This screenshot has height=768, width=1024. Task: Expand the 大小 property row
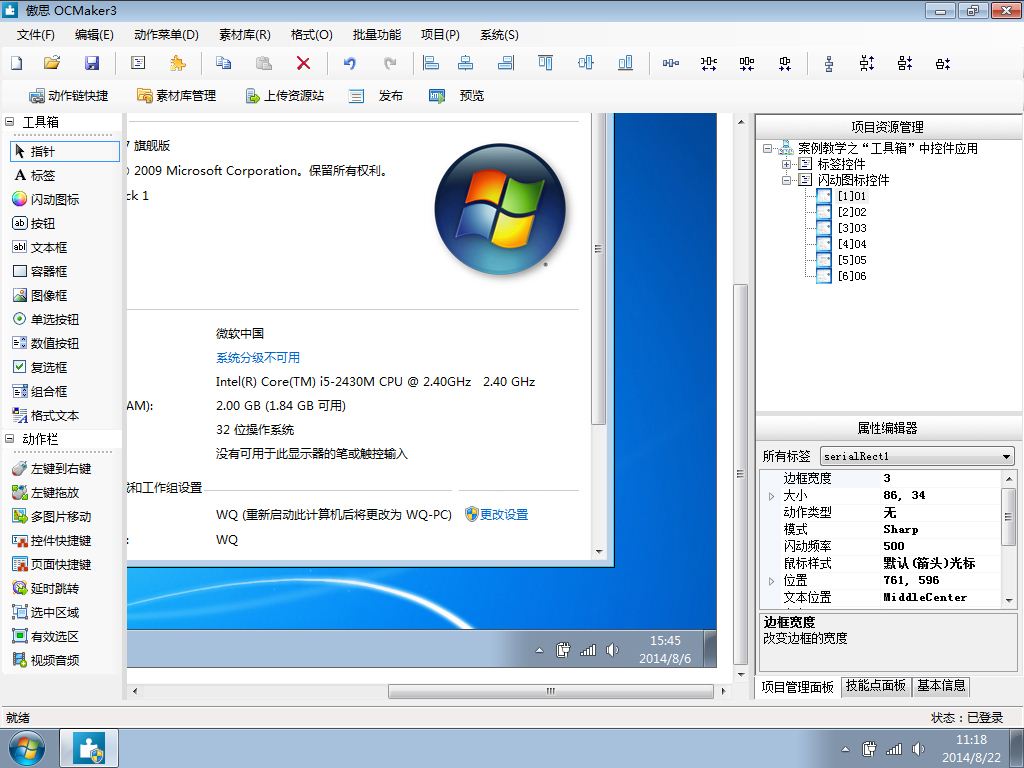coord(771,496)
